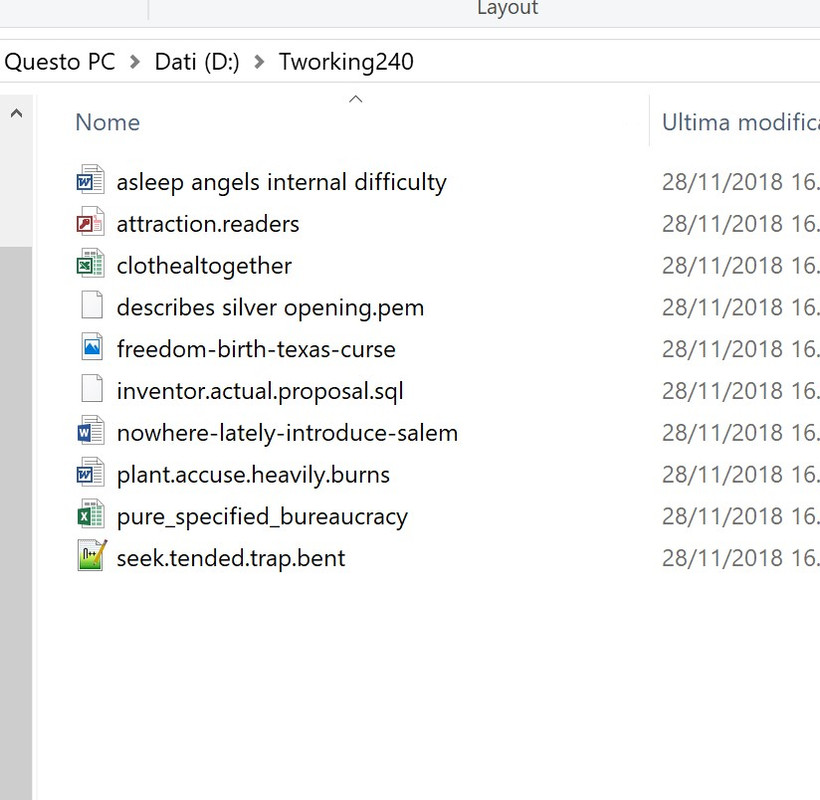Select the image icon of freedom-birth-texas-curse

tap(92, 347)
